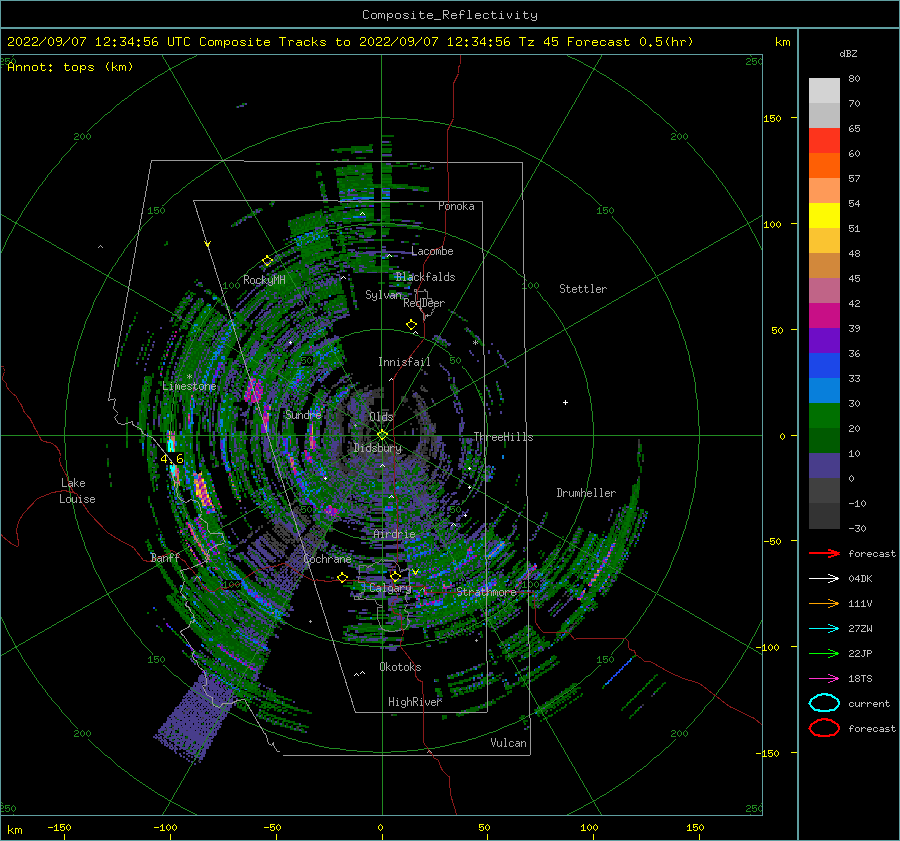Click the yellow diamond marker east of Cochrane
900x841 pixels.
343,578
